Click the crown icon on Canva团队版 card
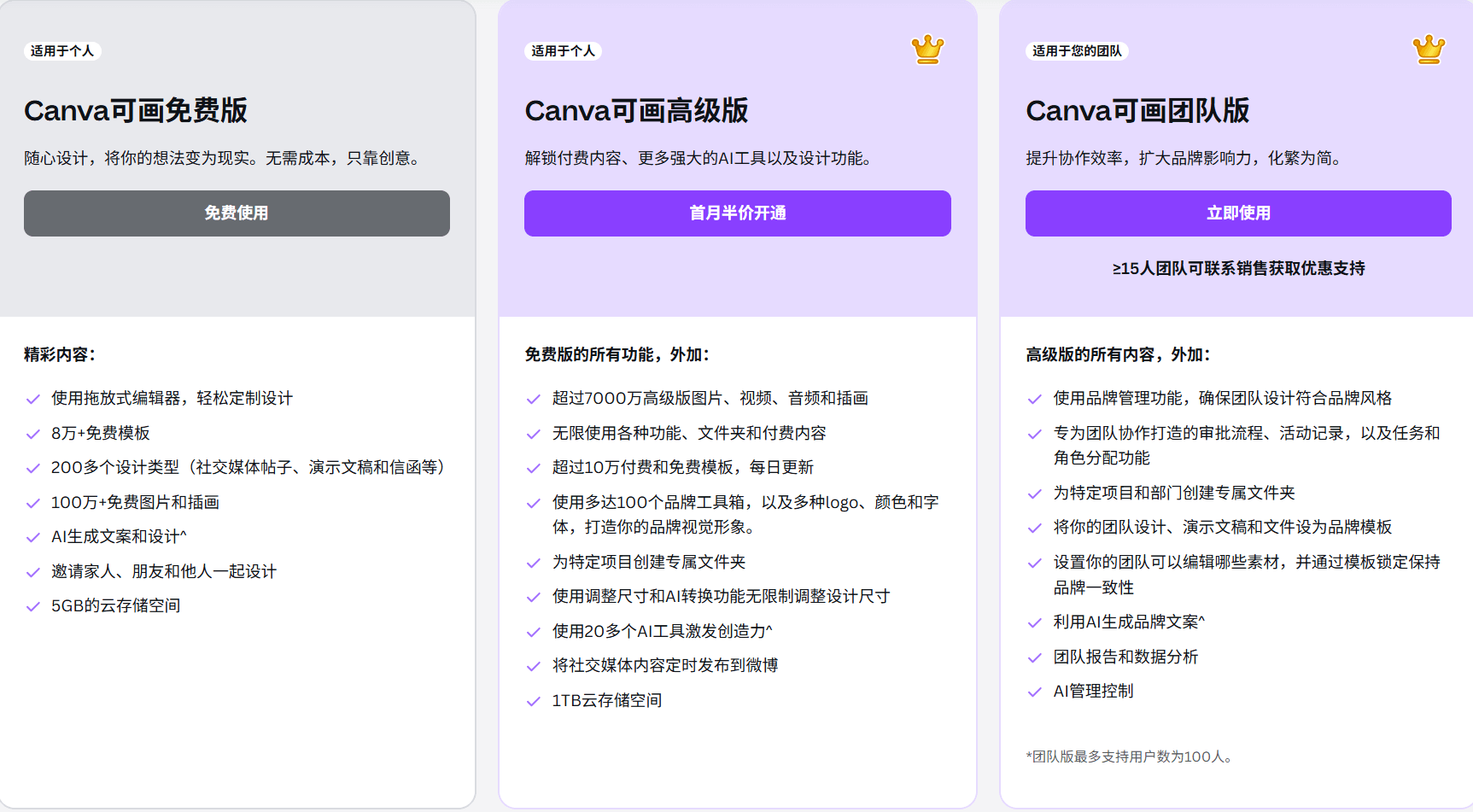 (1428, 50)
